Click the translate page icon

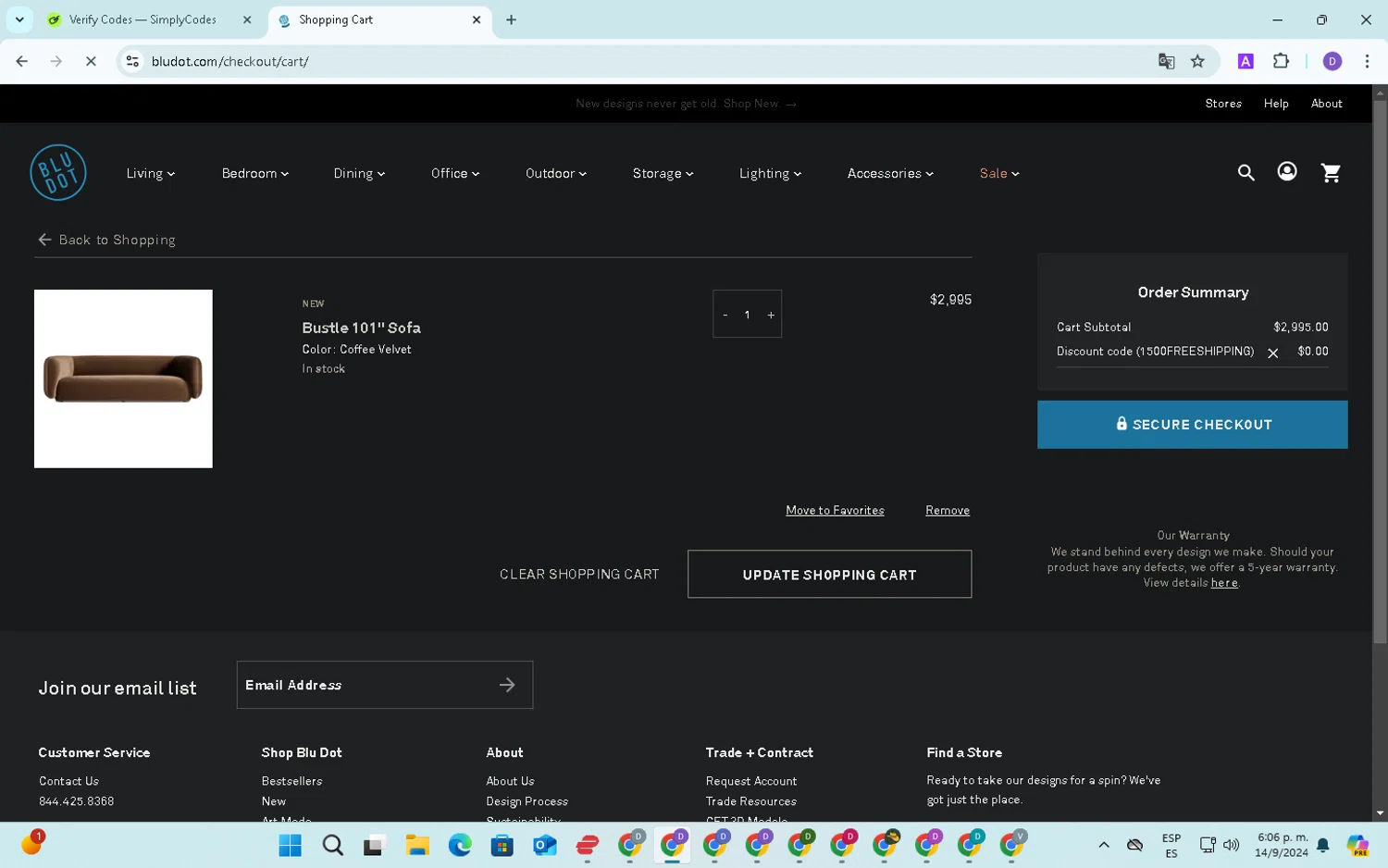tap(1166, 61)
